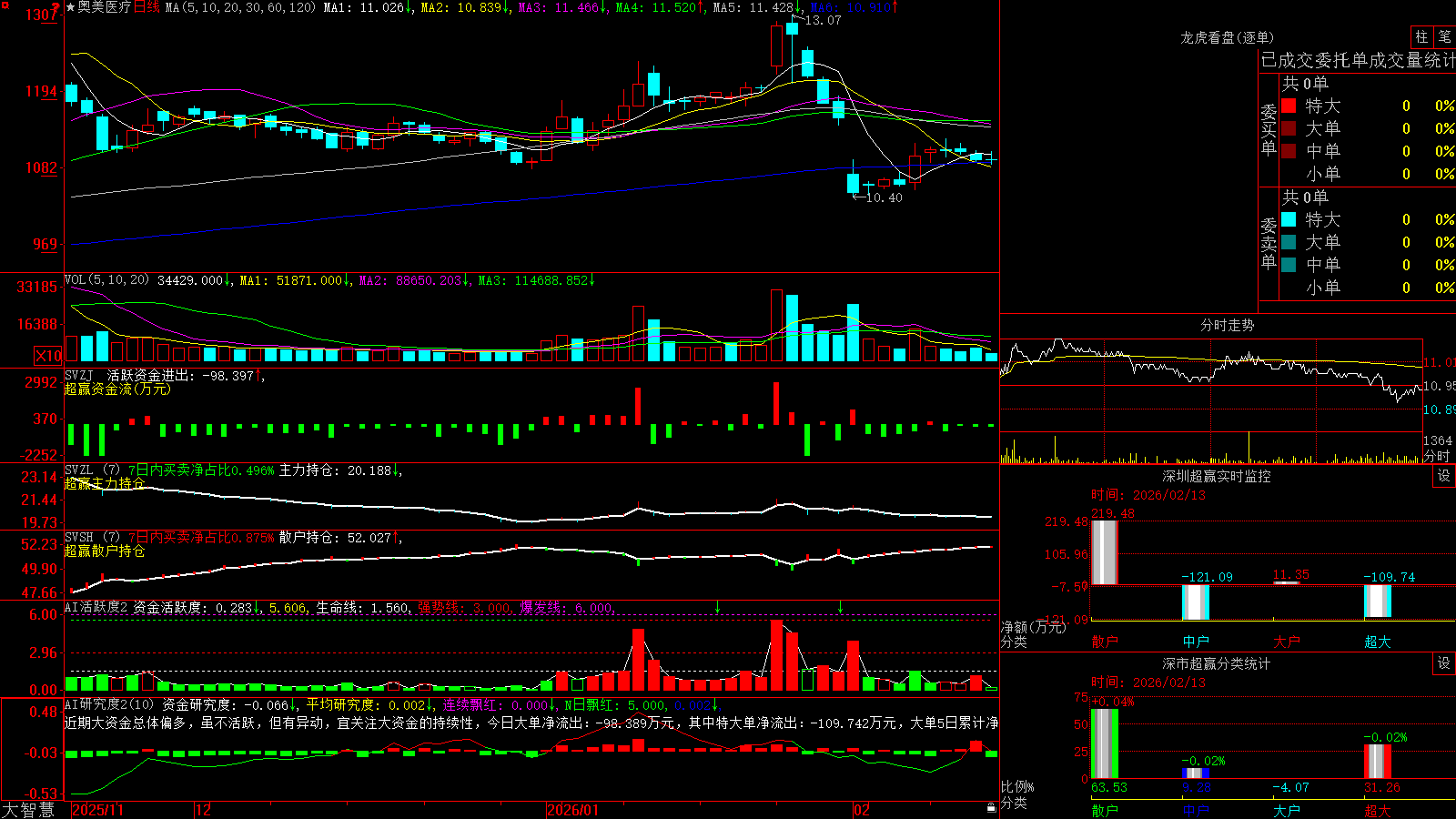Switch 龙虎看盘 to 柱 (bar) view
Image resolution: width=1456 pixels, height=819 pixels.
click(x=1421, y=37)
